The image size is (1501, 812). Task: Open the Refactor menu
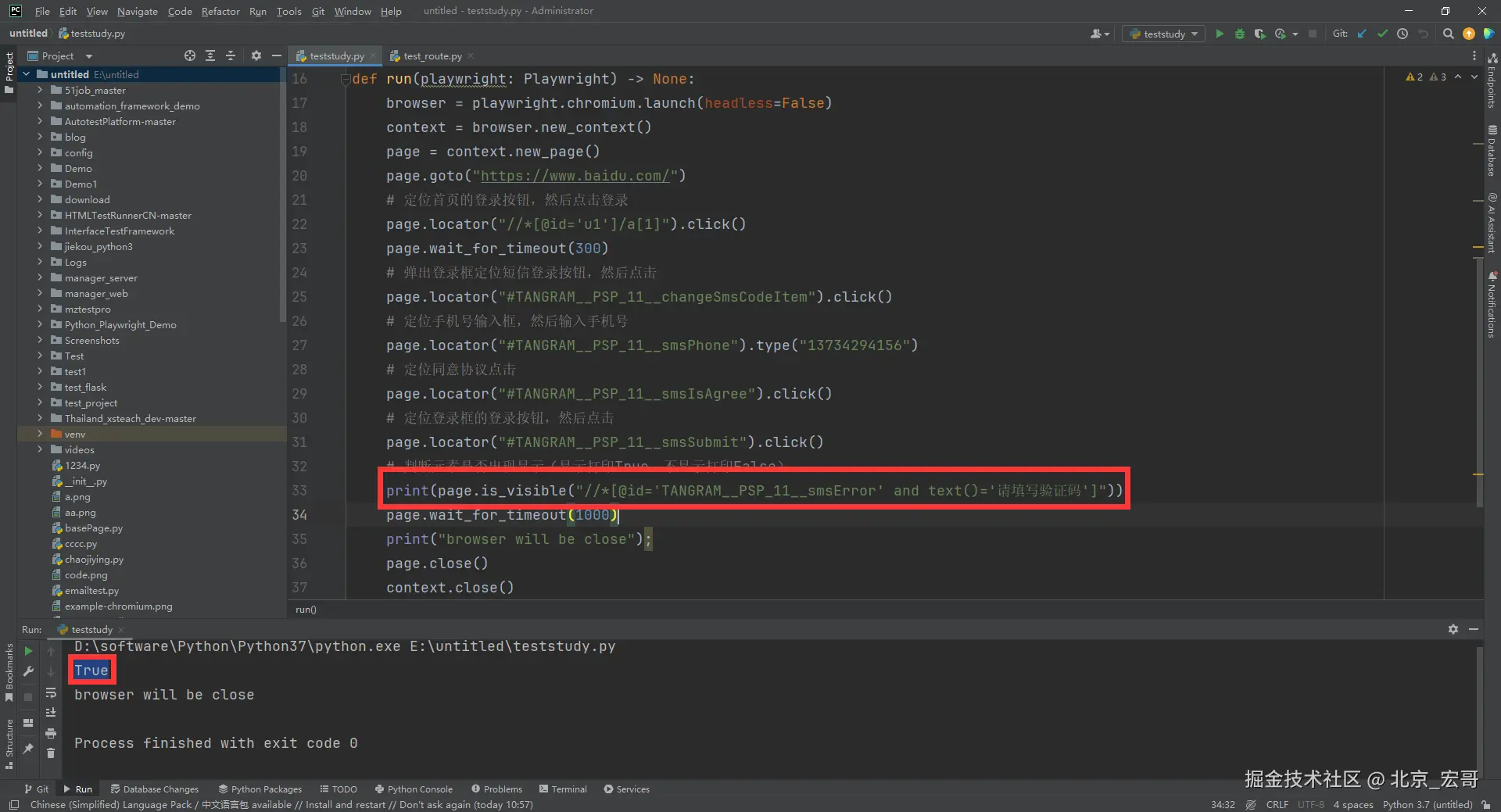[x=220, y=11]
